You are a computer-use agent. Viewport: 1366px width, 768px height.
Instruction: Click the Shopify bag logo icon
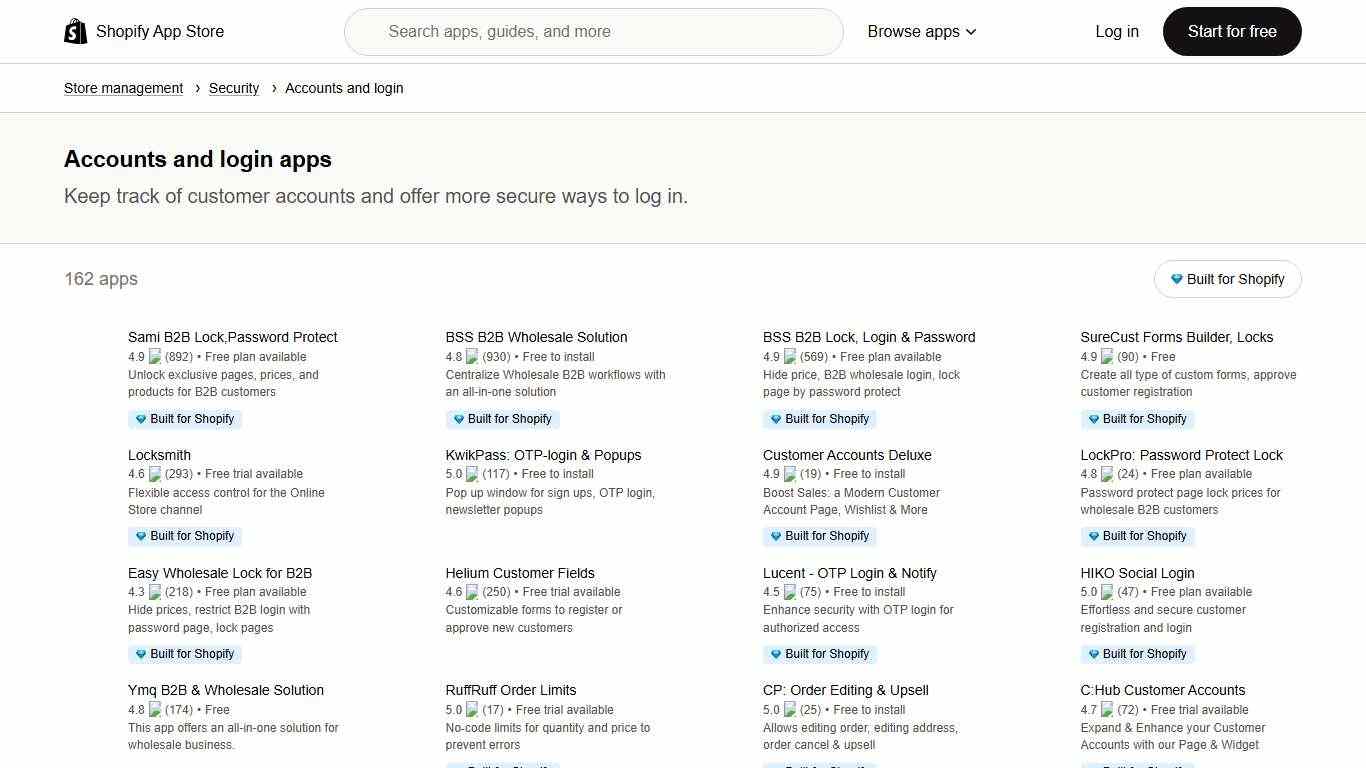point(75,31)
